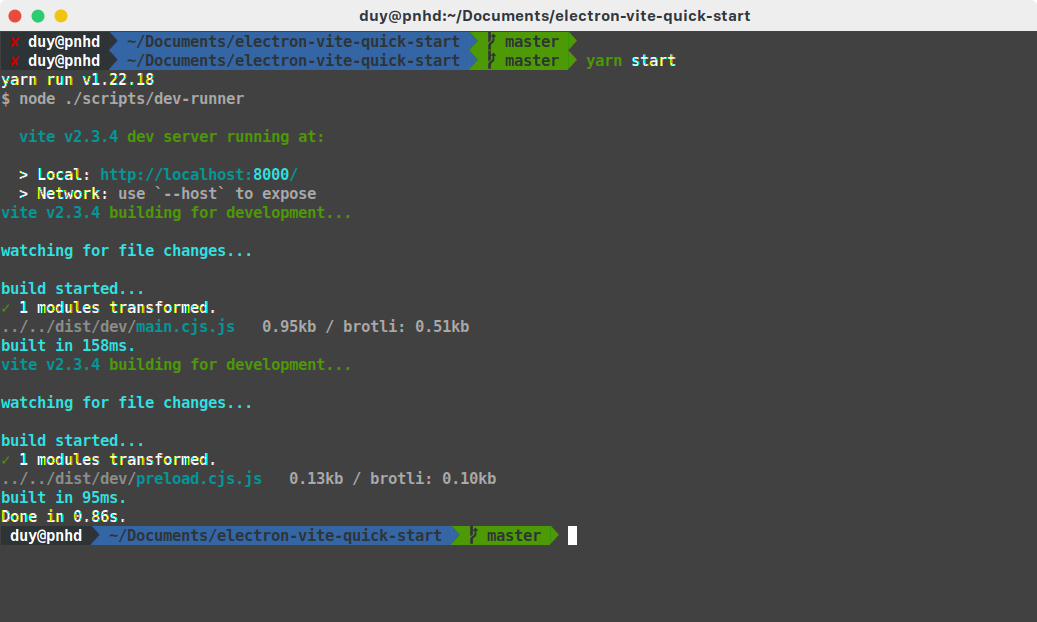The width and height of the screenshot is (1037, 622).
Task: Click the '0.95kb / brotli: 0.51kb' size text
Action: tap(366, 327)
